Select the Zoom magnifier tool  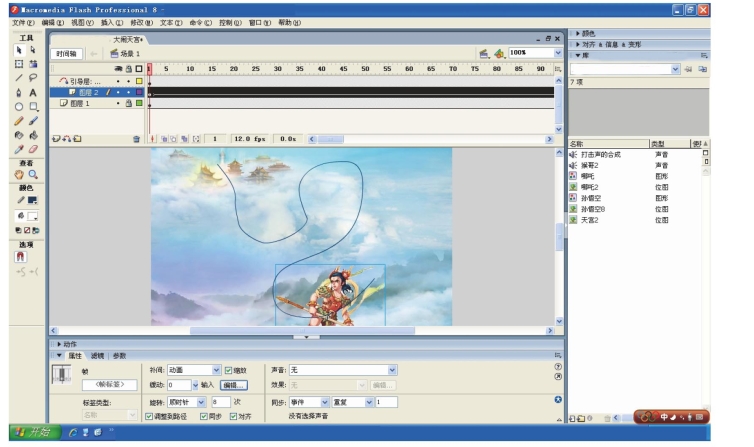tap(33, 174)
